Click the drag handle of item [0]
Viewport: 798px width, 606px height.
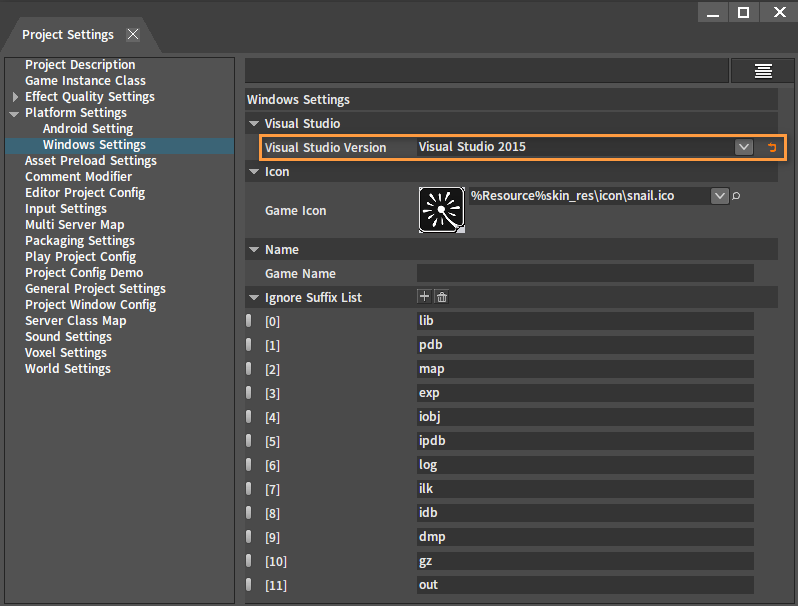249,321
